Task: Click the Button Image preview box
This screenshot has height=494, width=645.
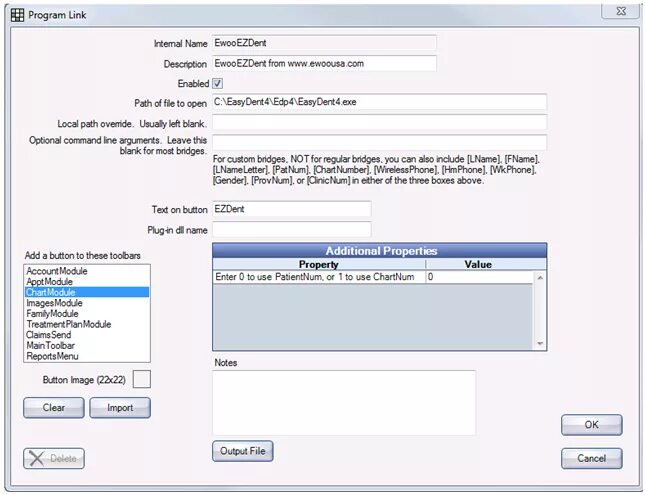Action: click(x=142, y=379)
